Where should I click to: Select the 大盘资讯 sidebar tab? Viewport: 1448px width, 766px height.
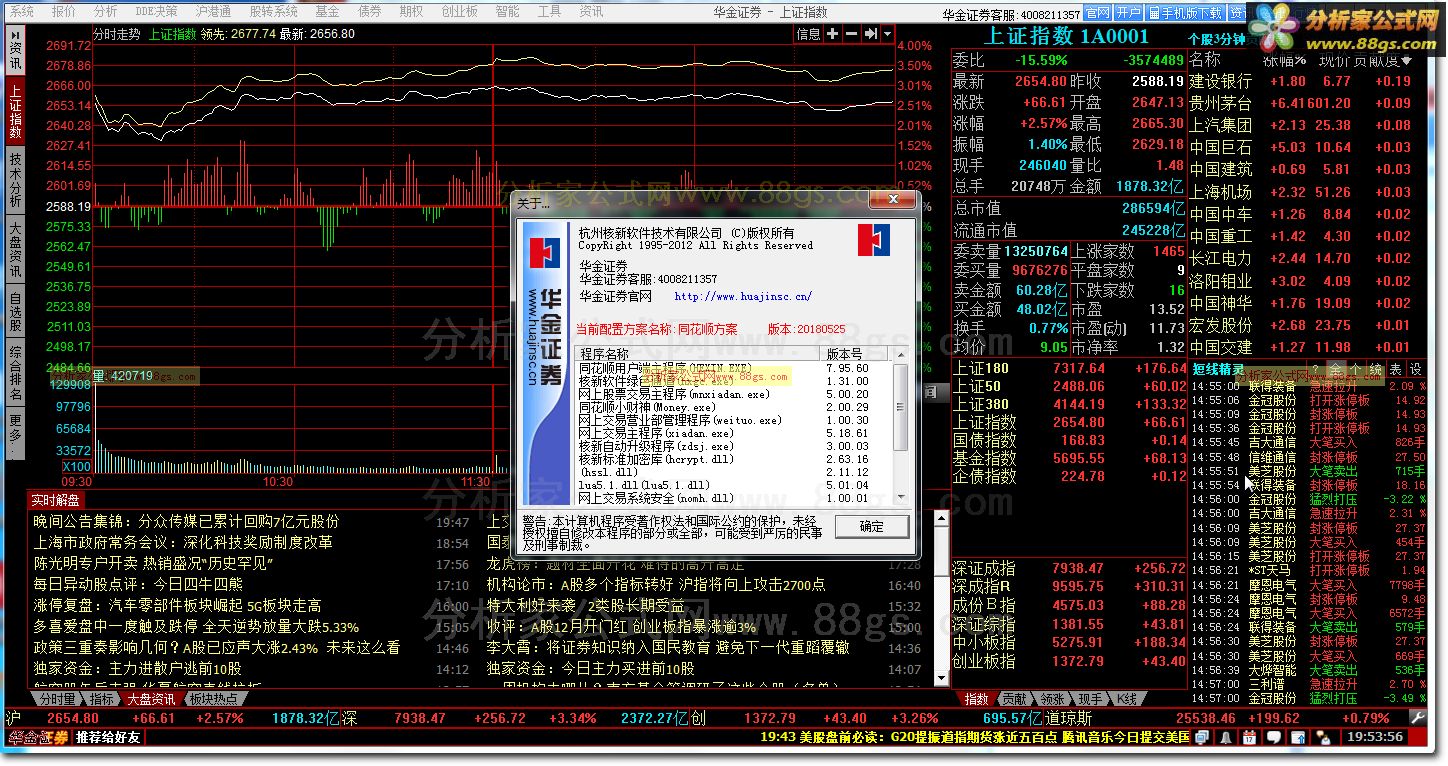pyautogui.click(x=15, y=250)
